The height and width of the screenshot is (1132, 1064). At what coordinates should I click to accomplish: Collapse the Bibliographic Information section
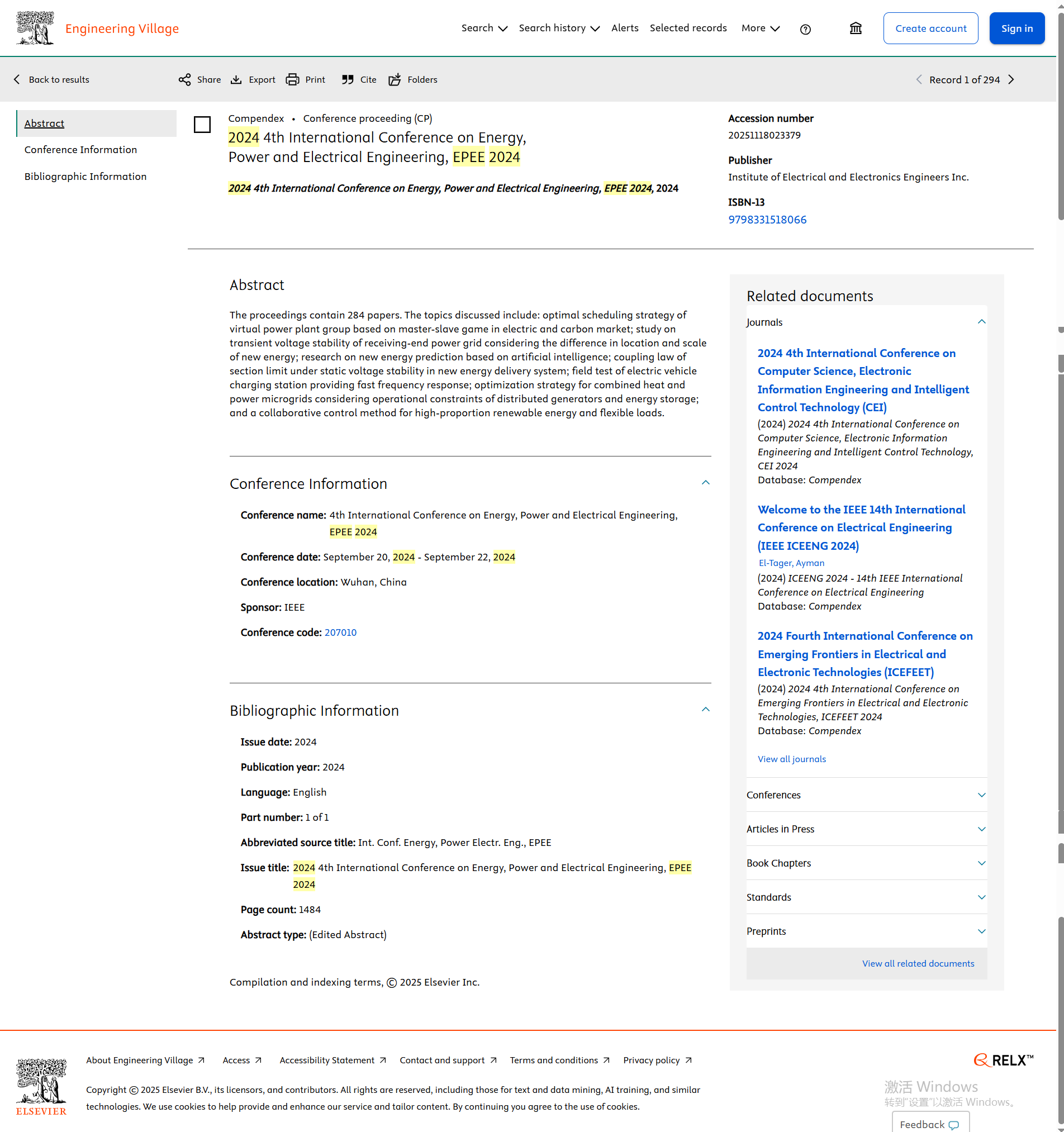click(x=705, y=710)
